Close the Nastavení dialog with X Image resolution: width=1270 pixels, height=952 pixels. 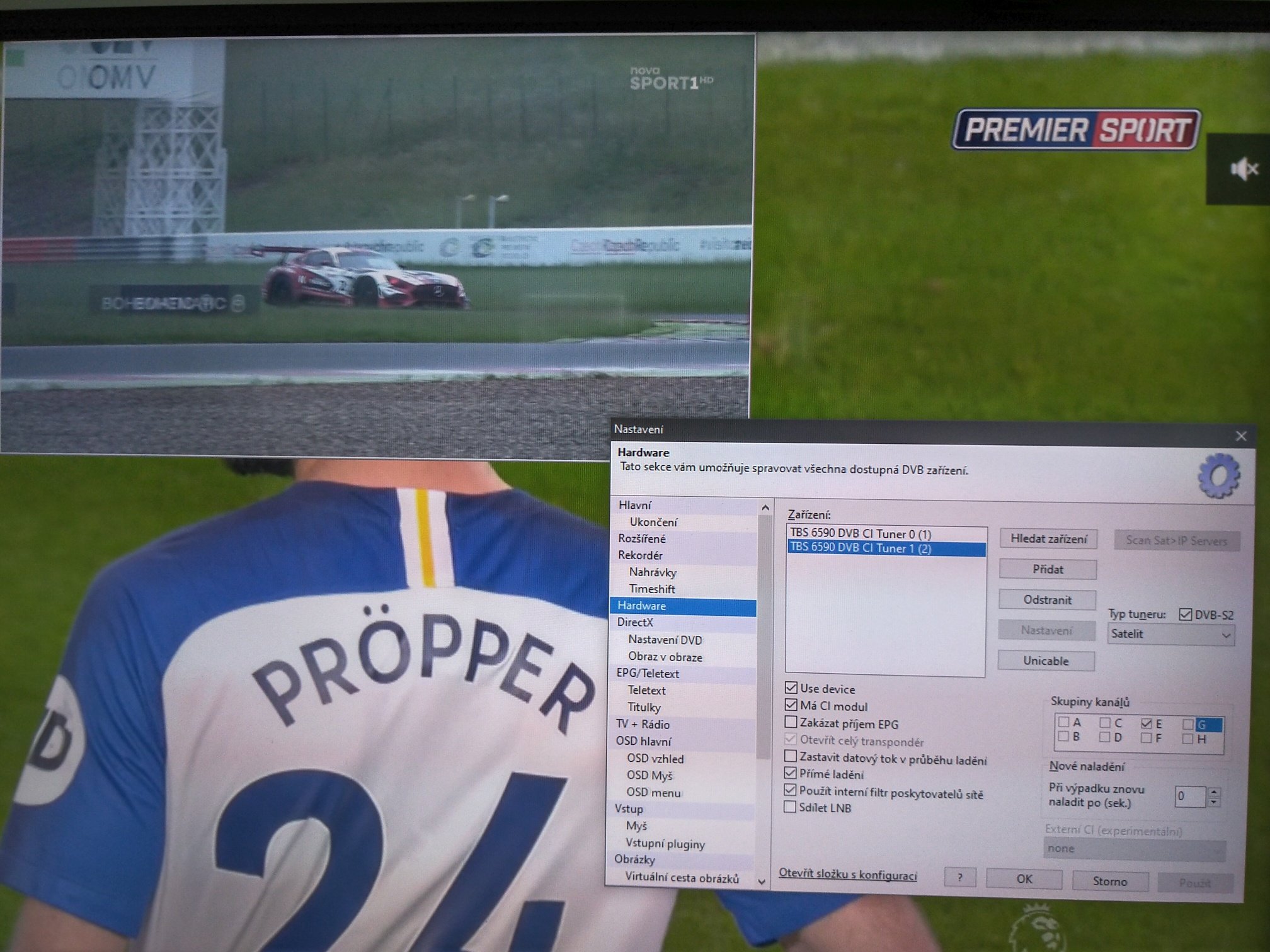click(x=1240, y=436)
